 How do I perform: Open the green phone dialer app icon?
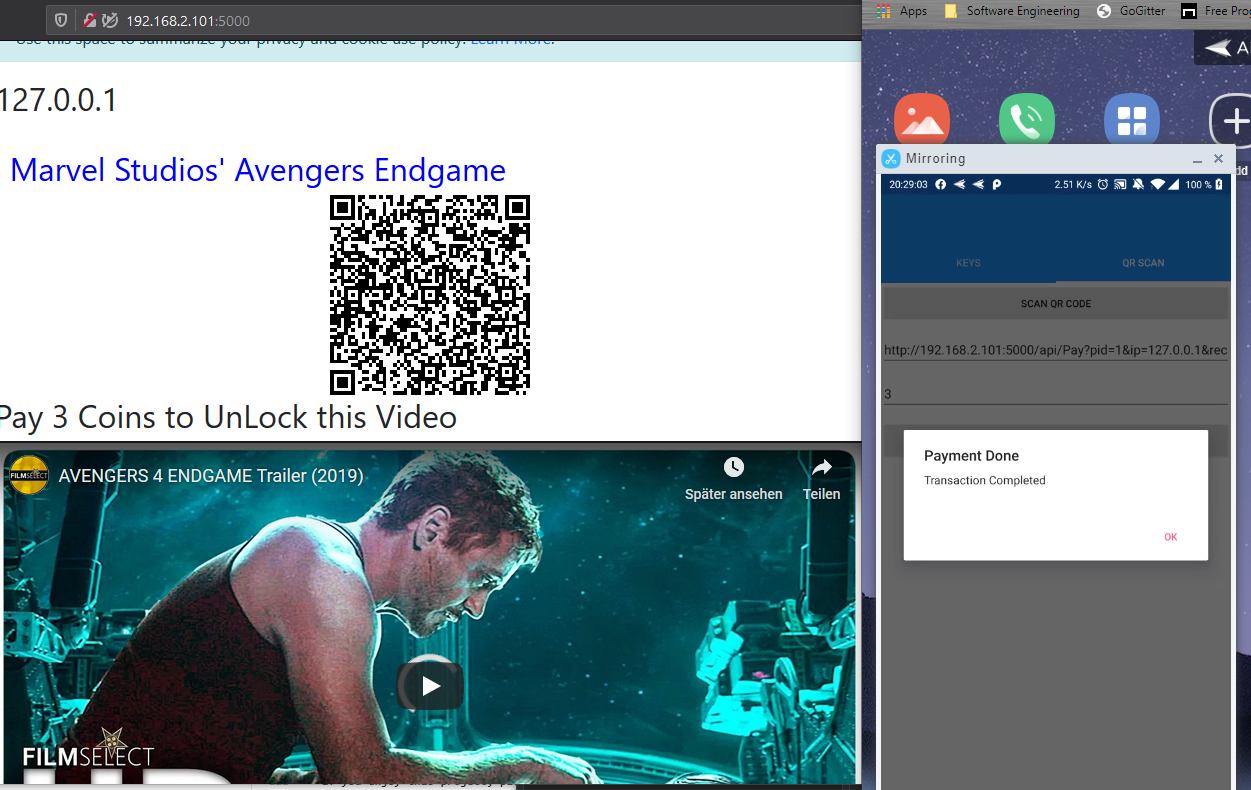click(1027, 119)
